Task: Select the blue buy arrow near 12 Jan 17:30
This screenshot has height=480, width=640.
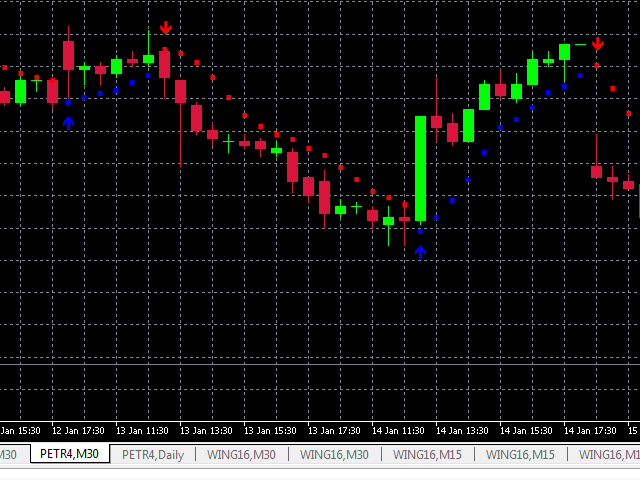Action: point(68,122)
